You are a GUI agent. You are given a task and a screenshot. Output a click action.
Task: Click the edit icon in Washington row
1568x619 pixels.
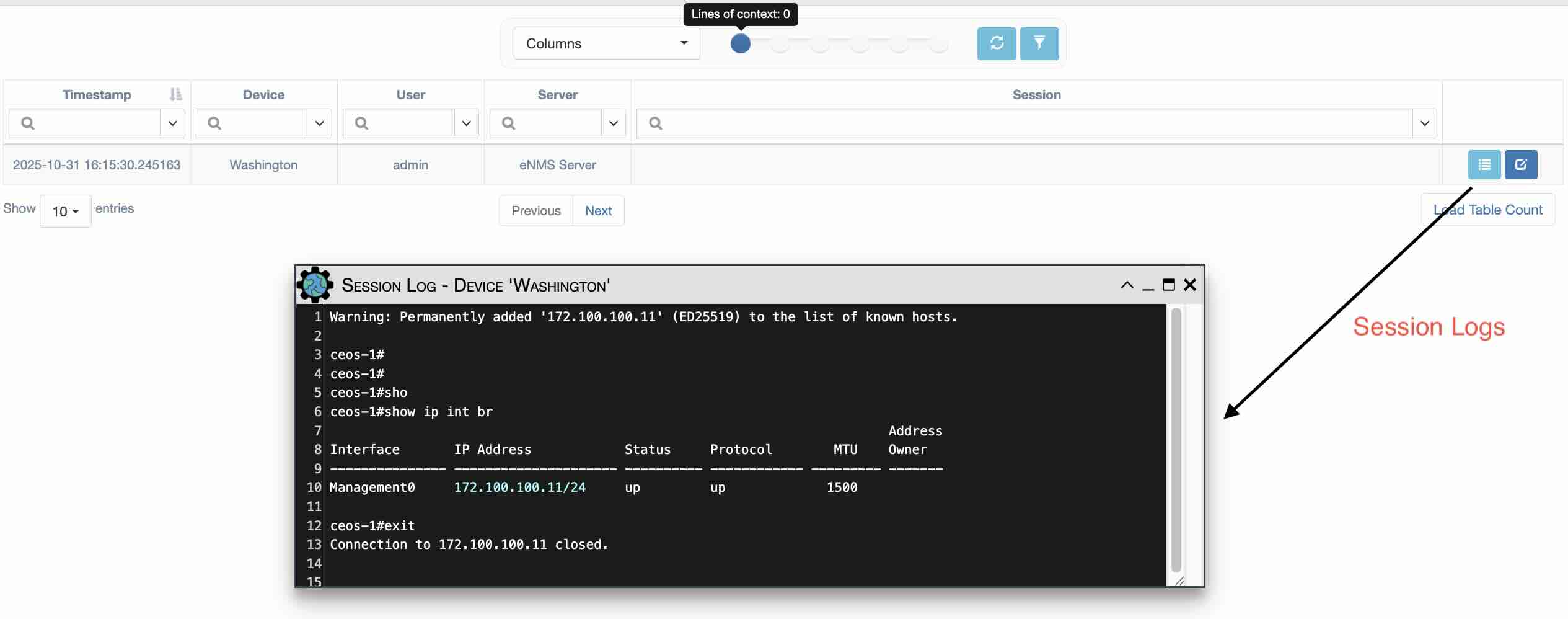point(1521,164)
